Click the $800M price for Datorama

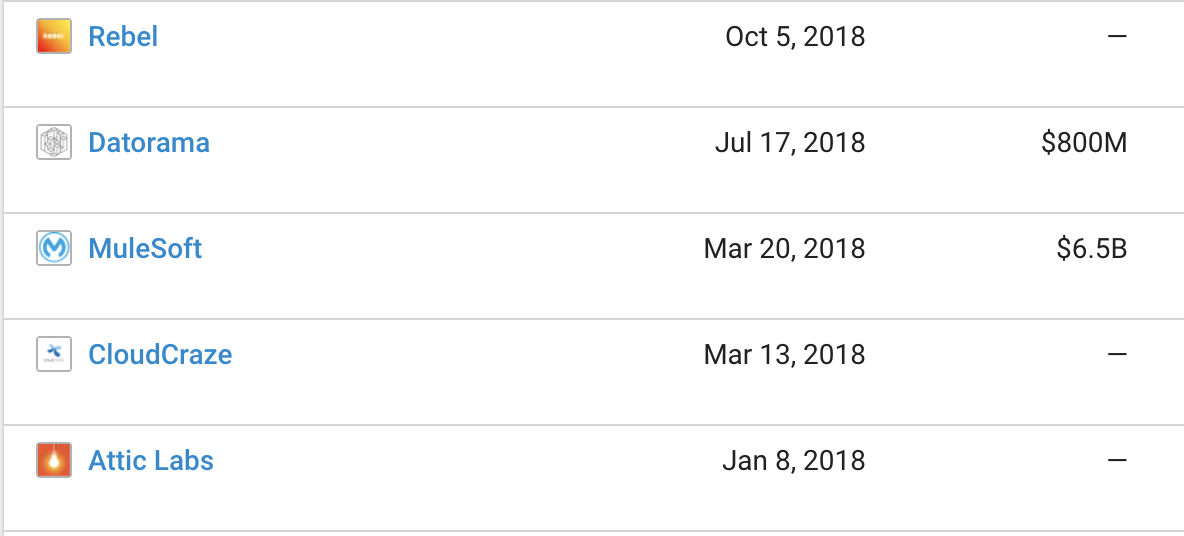click(x=1084, y=143)
